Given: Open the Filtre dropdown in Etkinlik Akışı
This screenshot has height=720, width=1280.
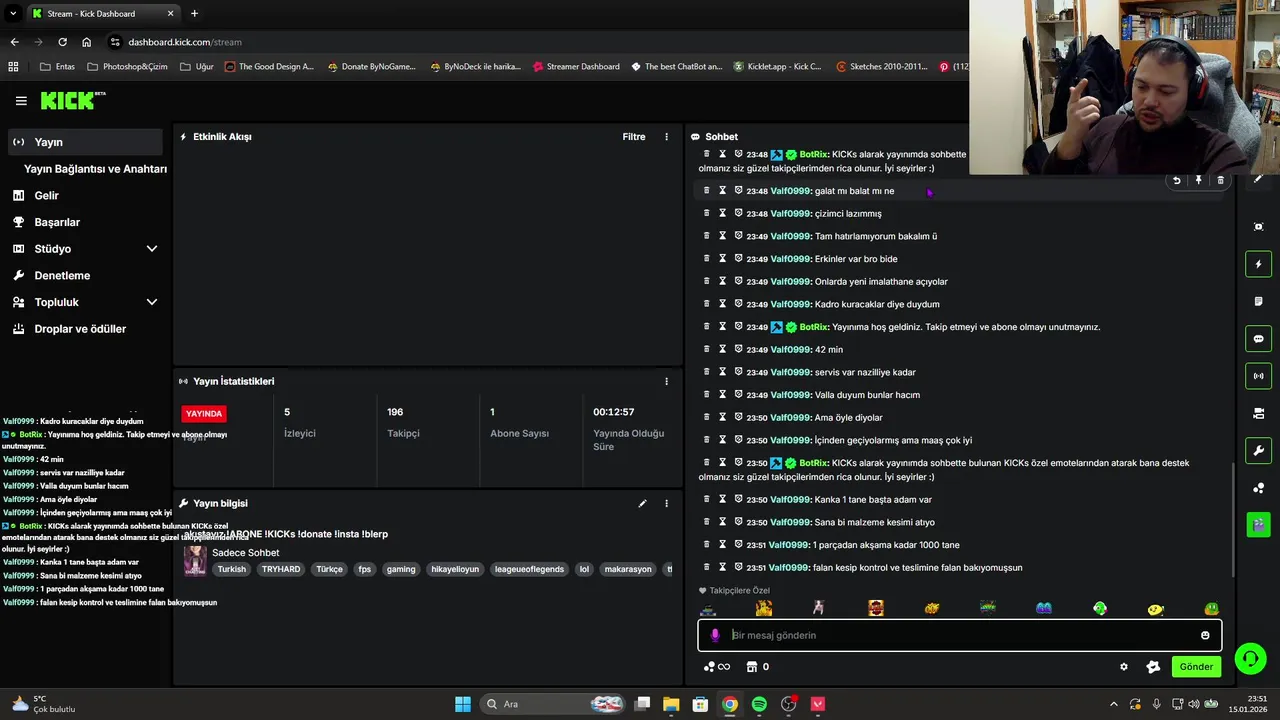Looking at the screenshot, I should click(634, 137).
